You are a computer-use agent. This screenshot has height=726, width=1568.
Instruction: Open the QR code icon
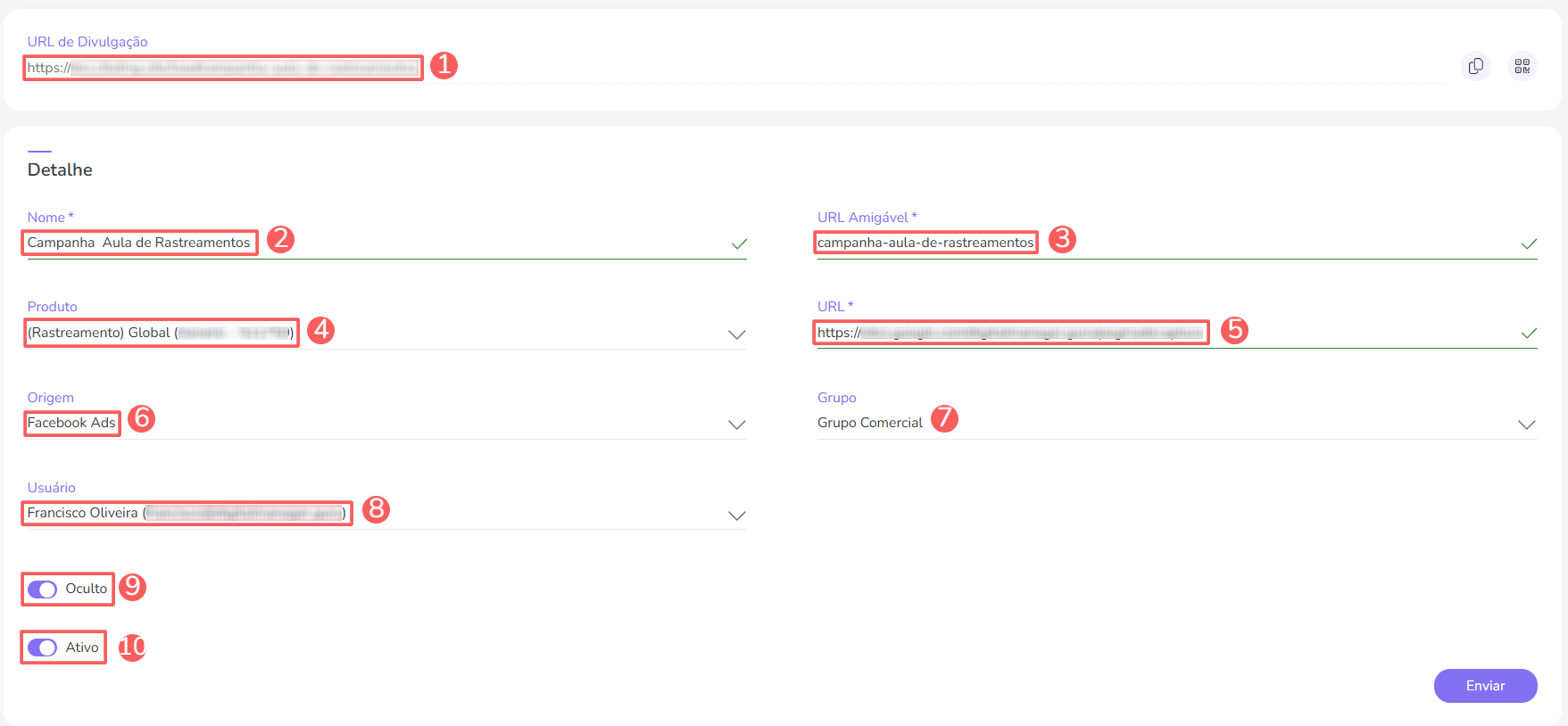(1522, 66)
